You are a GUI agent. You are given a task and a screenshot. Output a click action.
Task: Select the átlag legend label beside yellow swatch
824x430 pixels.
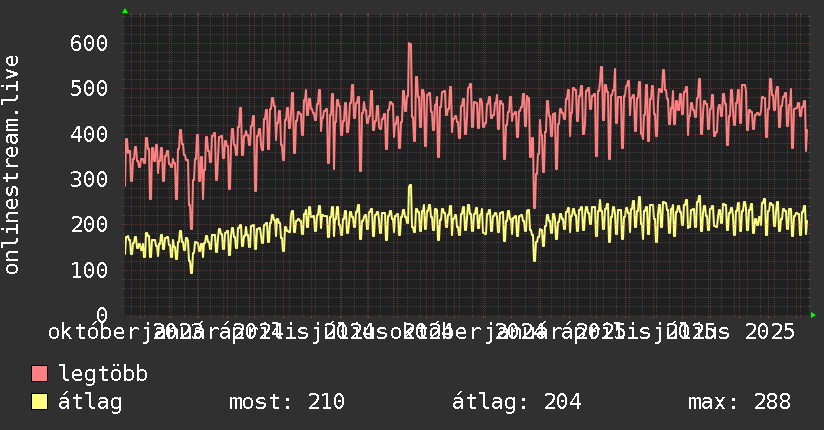coord(90,402)
